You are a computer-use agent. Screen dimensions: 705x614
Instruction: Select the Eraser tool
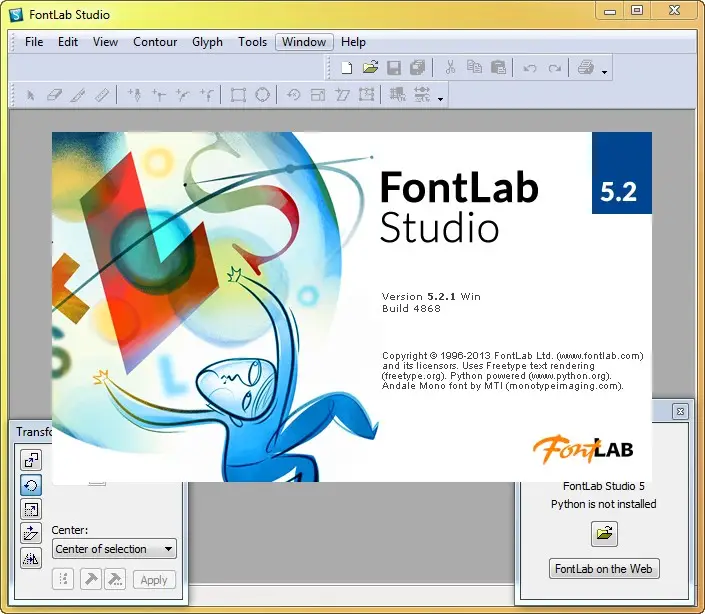54,95
